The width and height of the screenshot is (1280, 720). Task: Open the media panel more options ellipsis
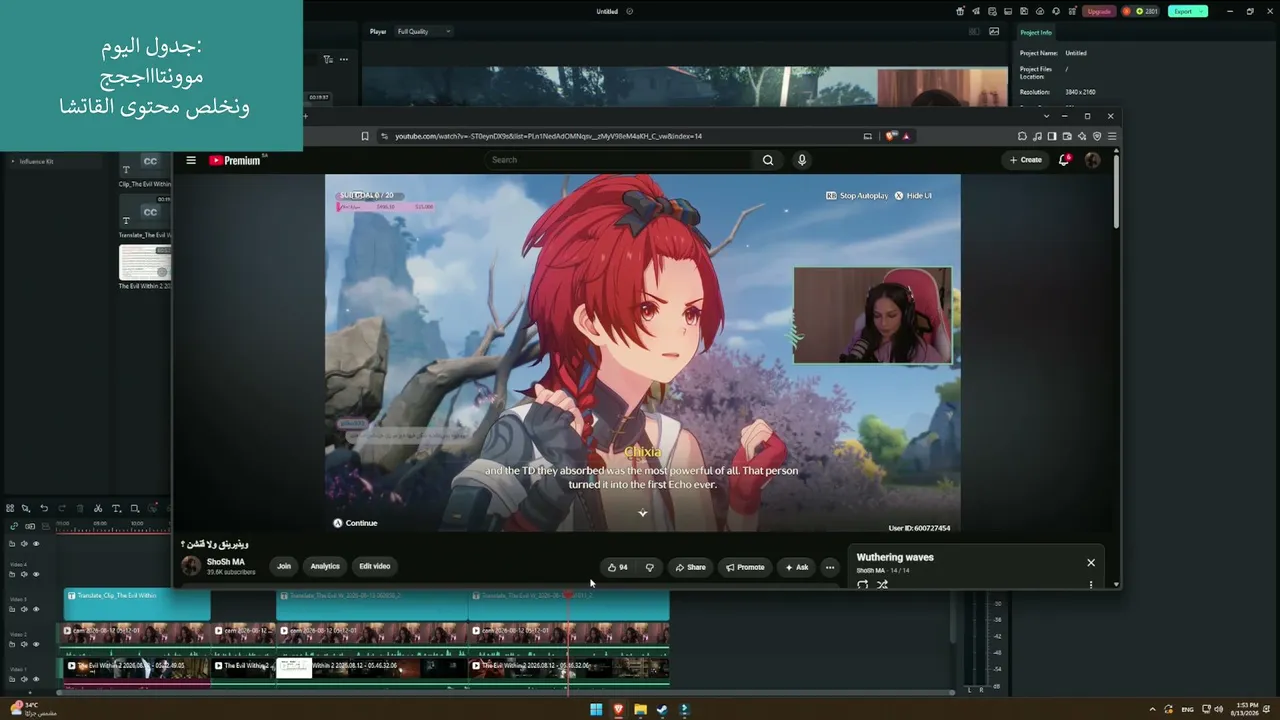(x=344, y=59)
